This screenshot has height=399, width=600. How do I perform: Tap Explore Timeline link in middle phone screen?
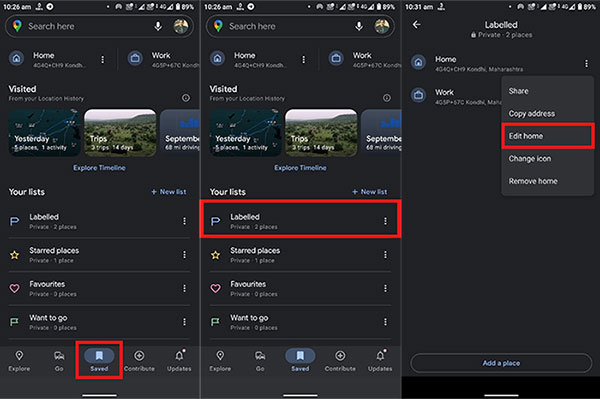pos(300,168)
